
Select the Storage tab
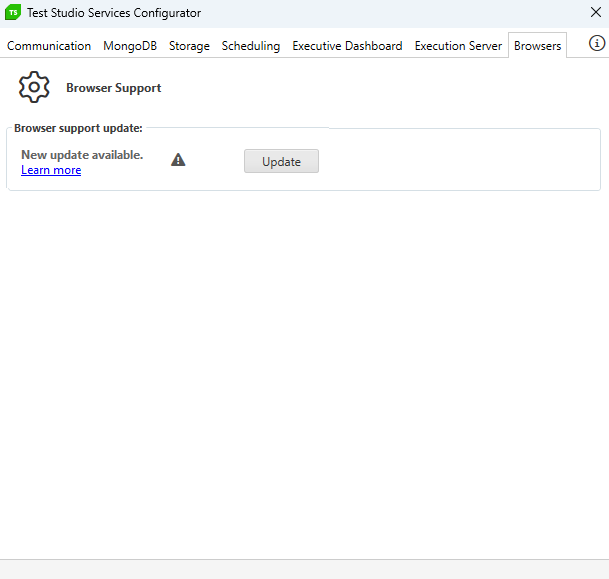[x=189, y=46]
